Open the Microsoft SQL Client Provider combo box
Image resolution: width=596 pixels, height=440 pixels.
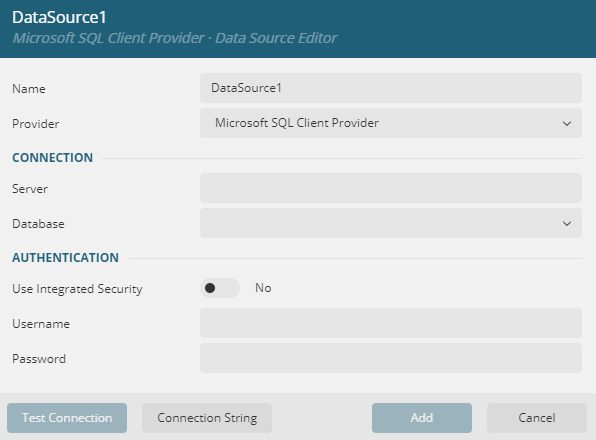[391, 123]
